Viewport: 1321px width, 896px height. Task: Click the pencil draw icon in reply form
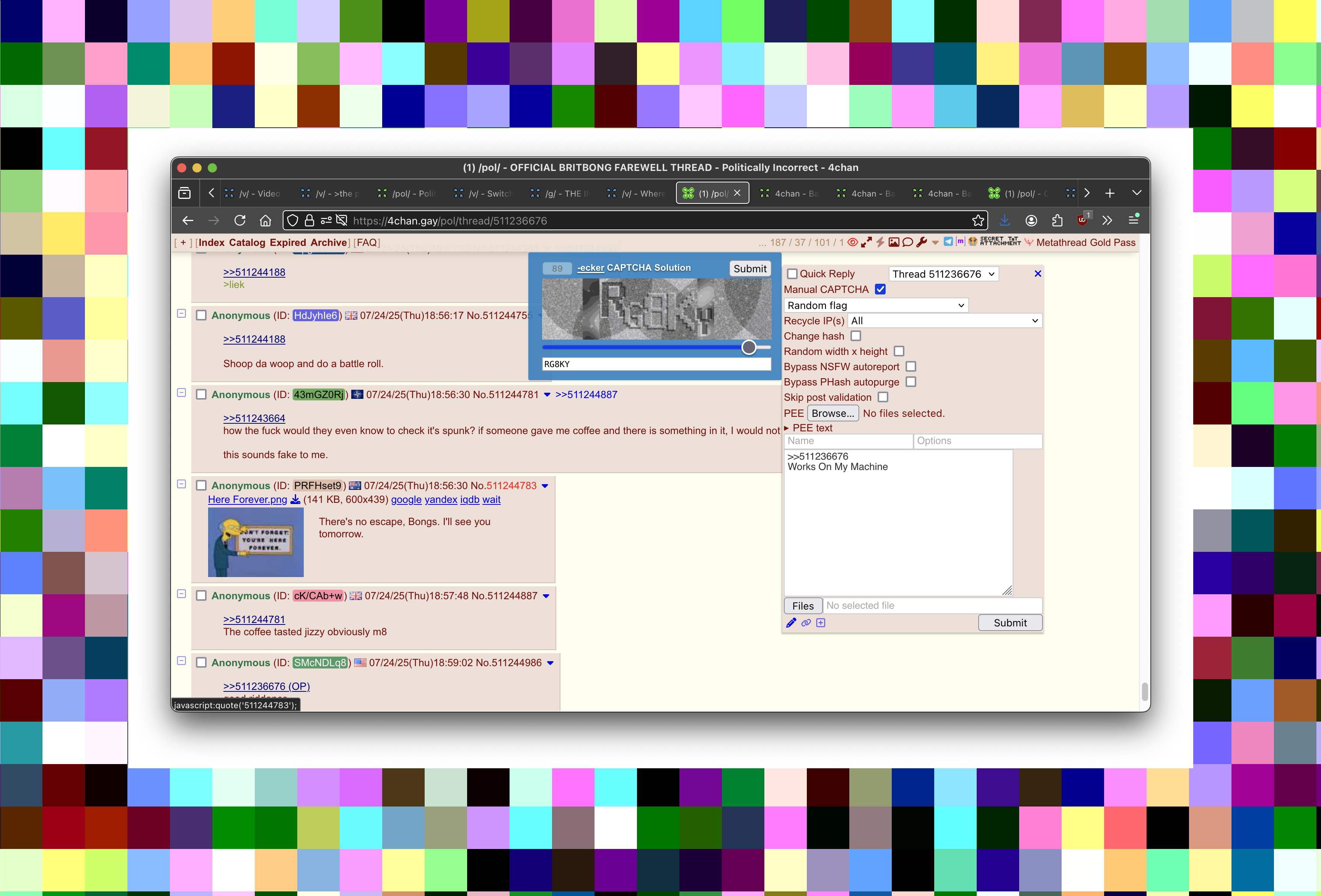[791, 623]
